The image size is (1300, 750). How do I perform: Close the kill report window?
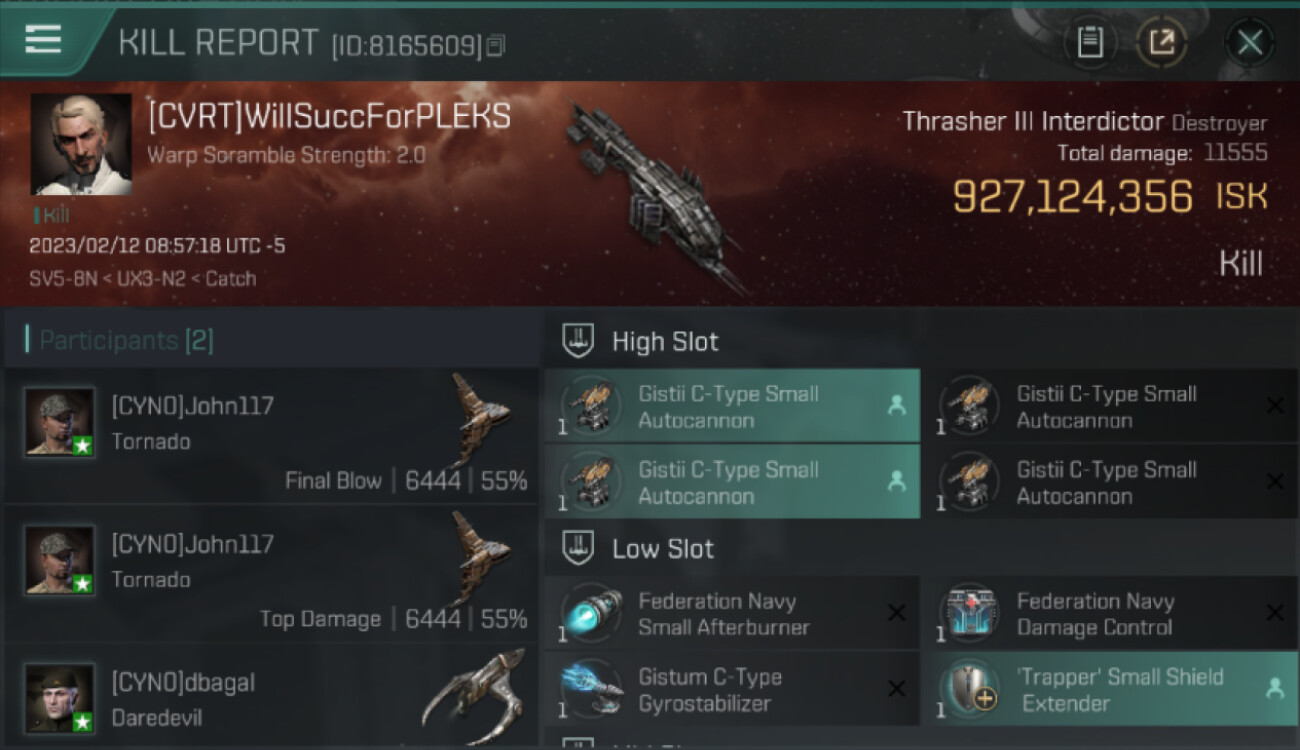(1249, 42)
